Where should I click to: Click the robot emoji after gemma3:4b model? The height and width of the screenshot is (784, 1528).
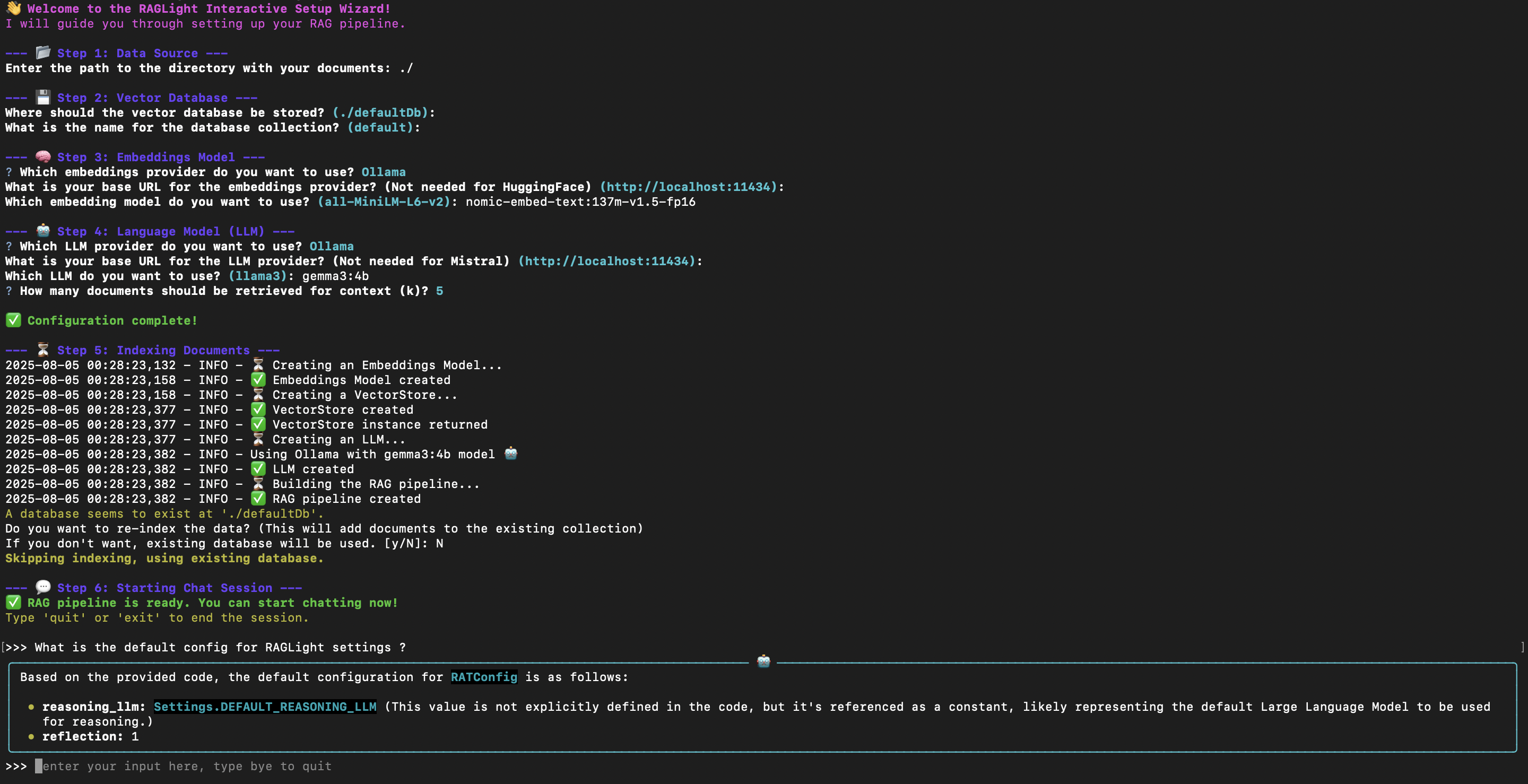point(511,454)
